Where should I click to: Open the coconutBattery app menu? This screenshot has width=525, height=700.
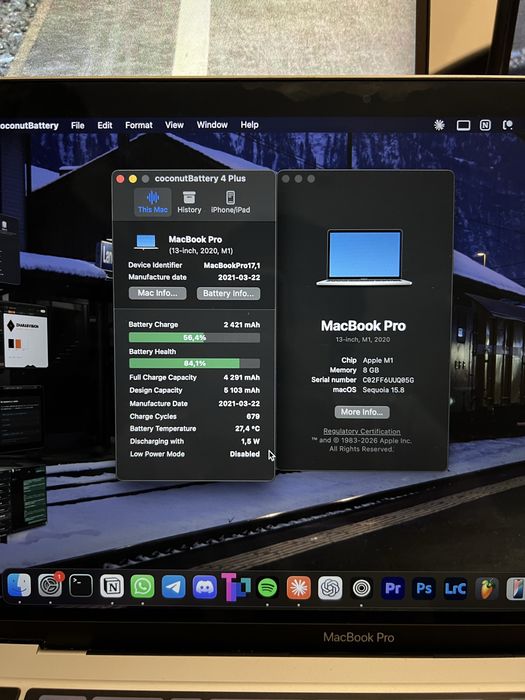29,126
